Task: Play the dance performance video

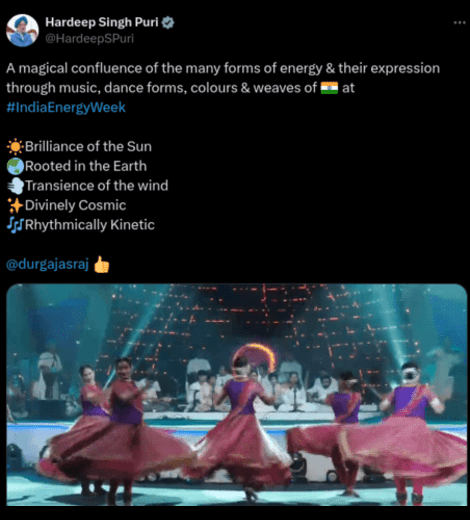Action: (x=237, y=395)
